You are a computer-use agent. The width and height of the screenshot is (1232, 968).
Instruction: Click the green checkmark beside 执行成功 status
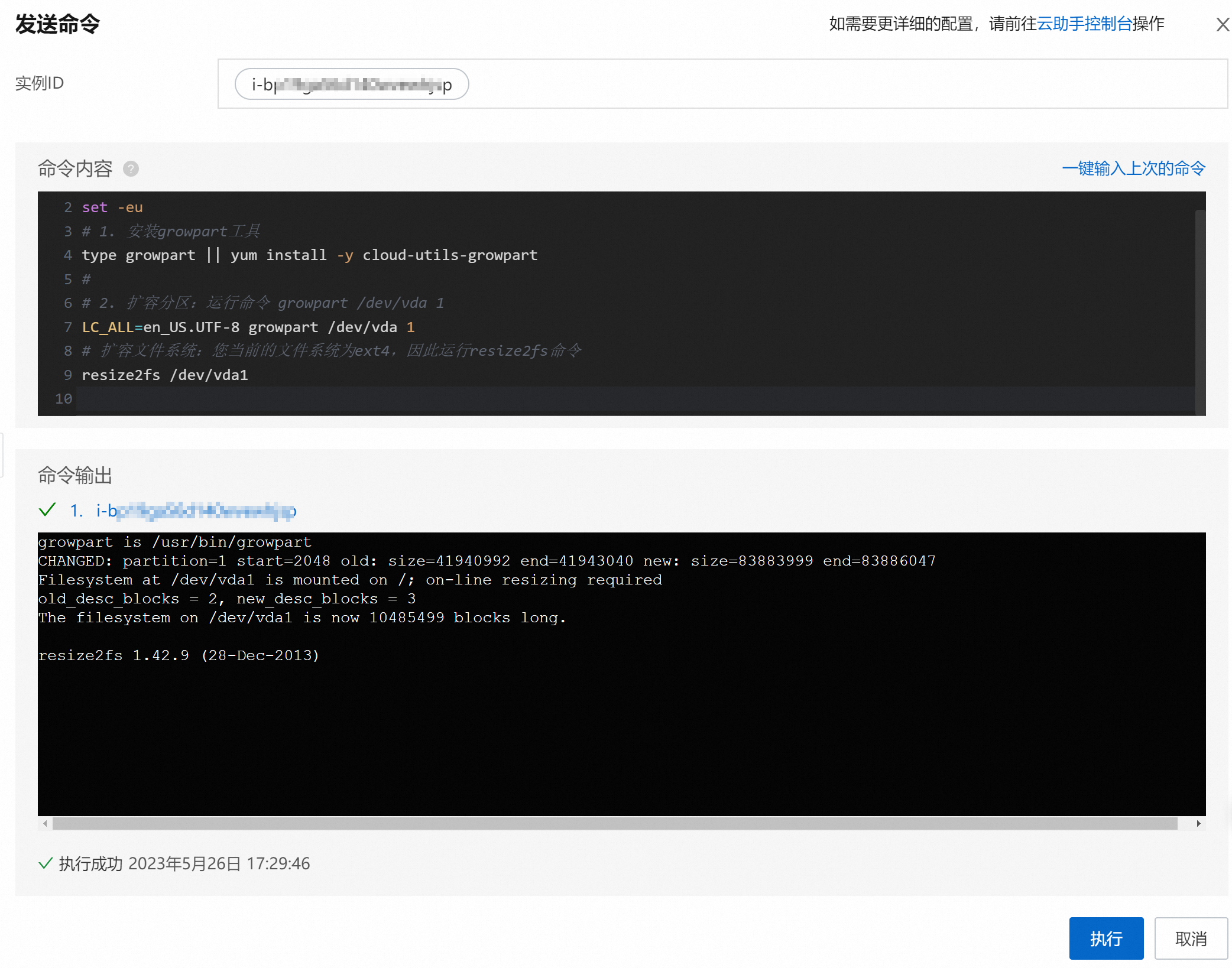tap(46, 863)
